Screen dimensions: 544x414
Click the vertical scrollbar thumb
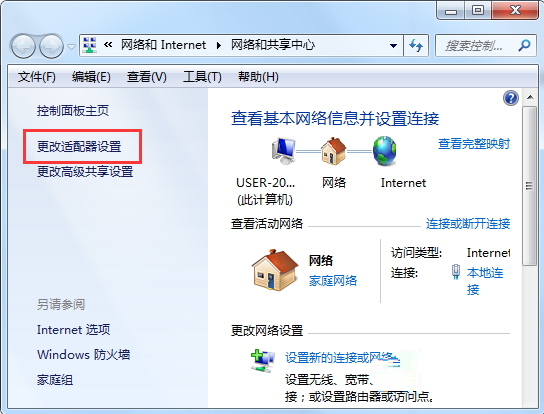point(529,186)
